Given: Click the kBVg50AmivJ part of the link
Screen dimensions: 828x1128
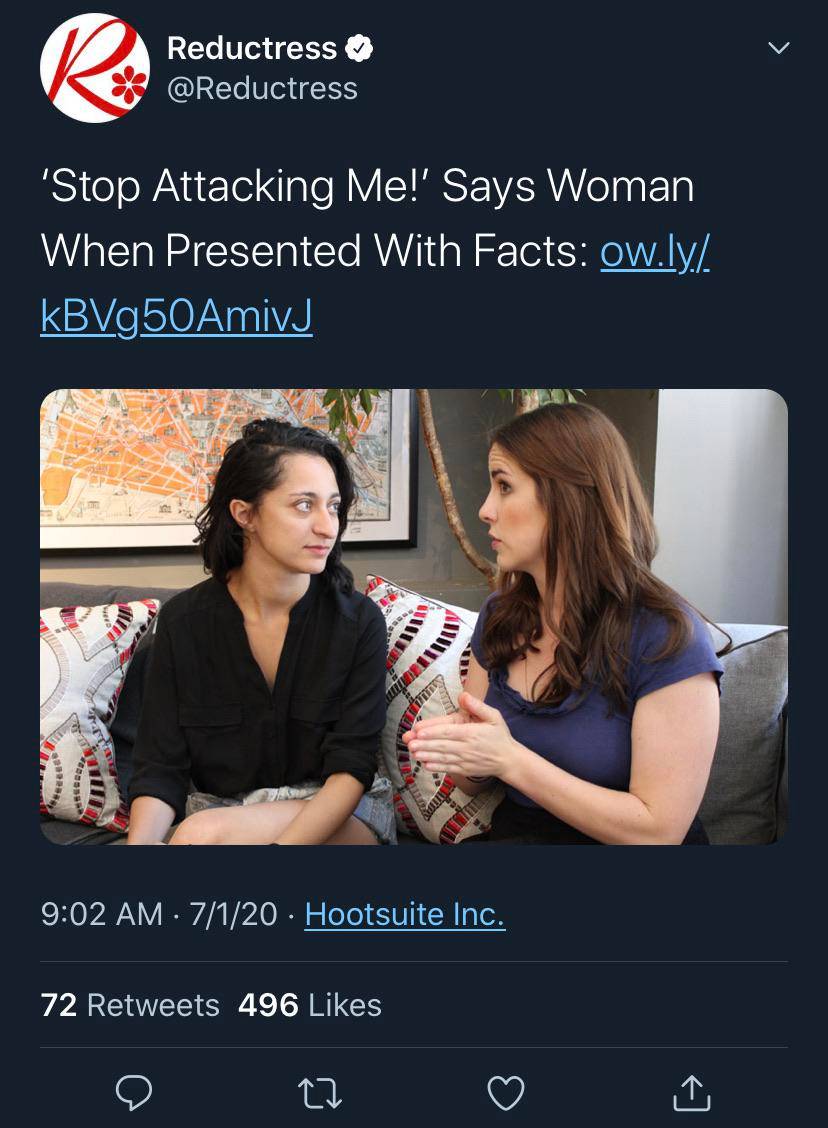Looking at the screenshot, I should [177, 317].
